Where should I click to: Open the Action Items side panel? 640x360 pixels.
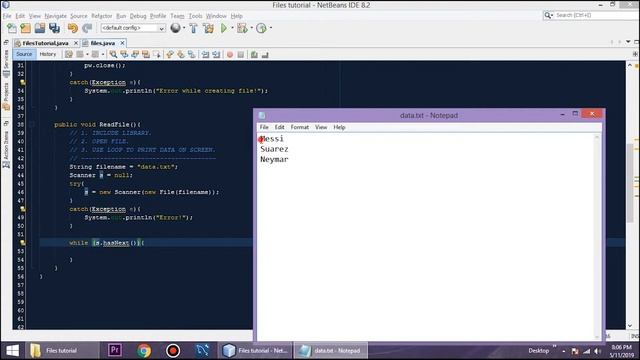(x=6, y=149)
